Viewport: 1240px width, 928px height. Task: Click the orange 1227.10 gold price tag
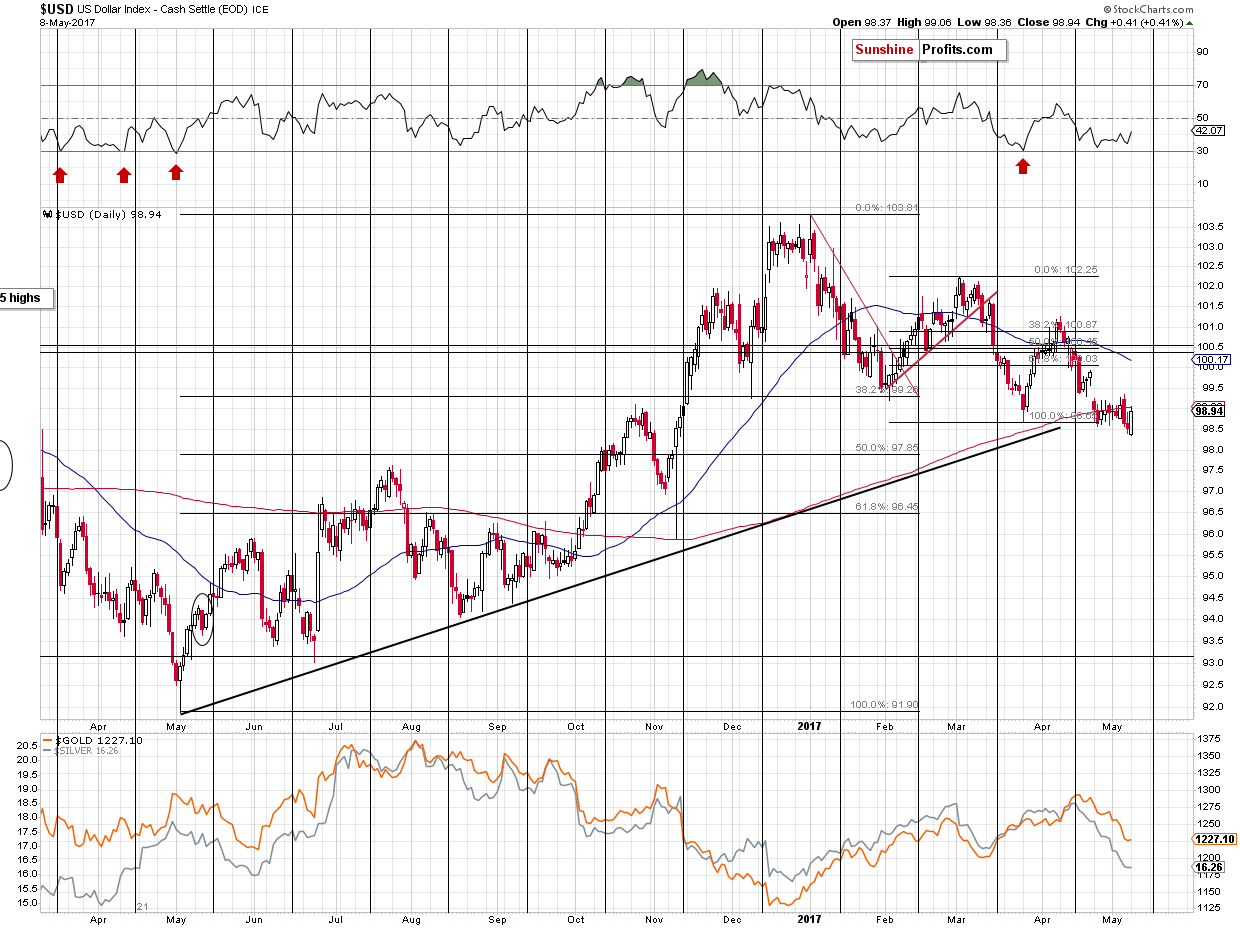[1213, 839]
